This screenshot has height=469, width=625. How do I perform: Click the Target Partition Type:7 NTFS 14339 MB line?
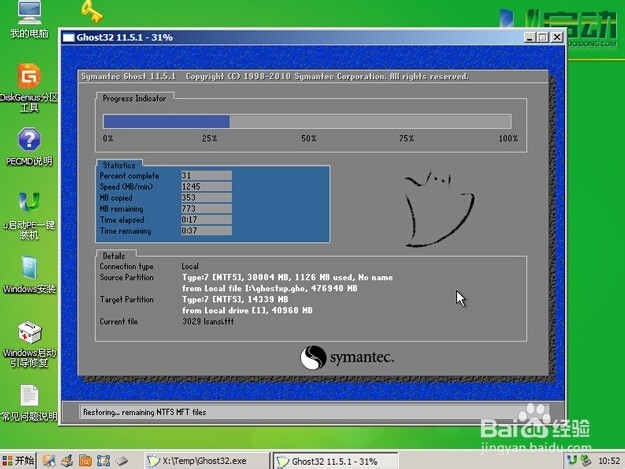[235, 299]
